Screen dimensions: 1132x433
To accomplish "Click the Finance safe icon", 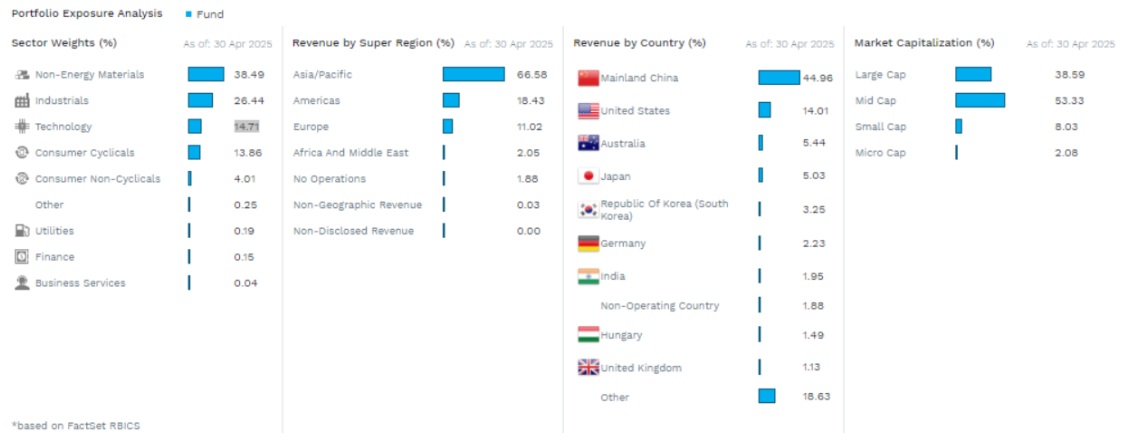I will (x=22, y=257).
